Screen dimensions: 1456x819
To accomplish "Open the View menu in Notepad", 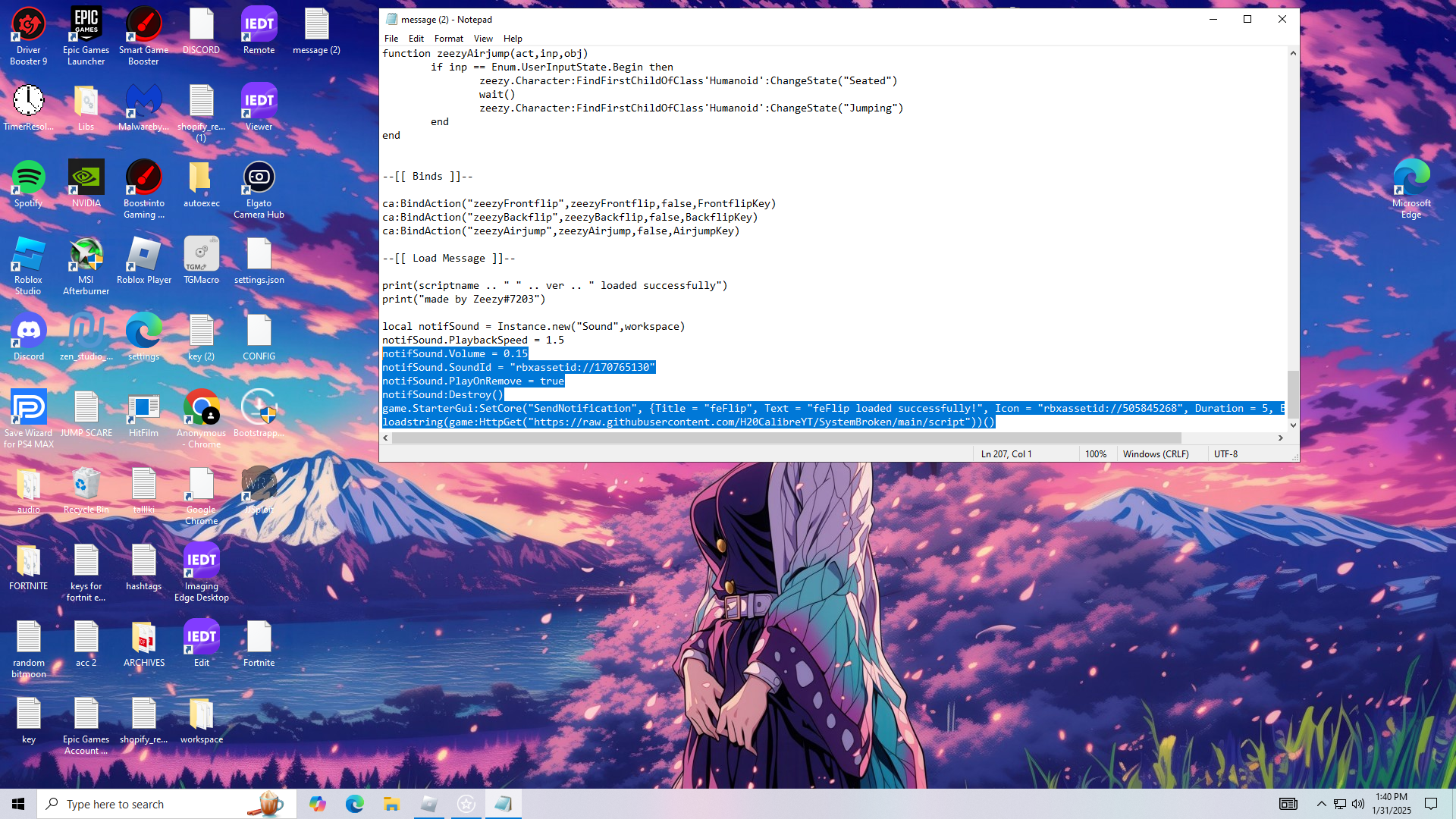I will click(483, 39).
